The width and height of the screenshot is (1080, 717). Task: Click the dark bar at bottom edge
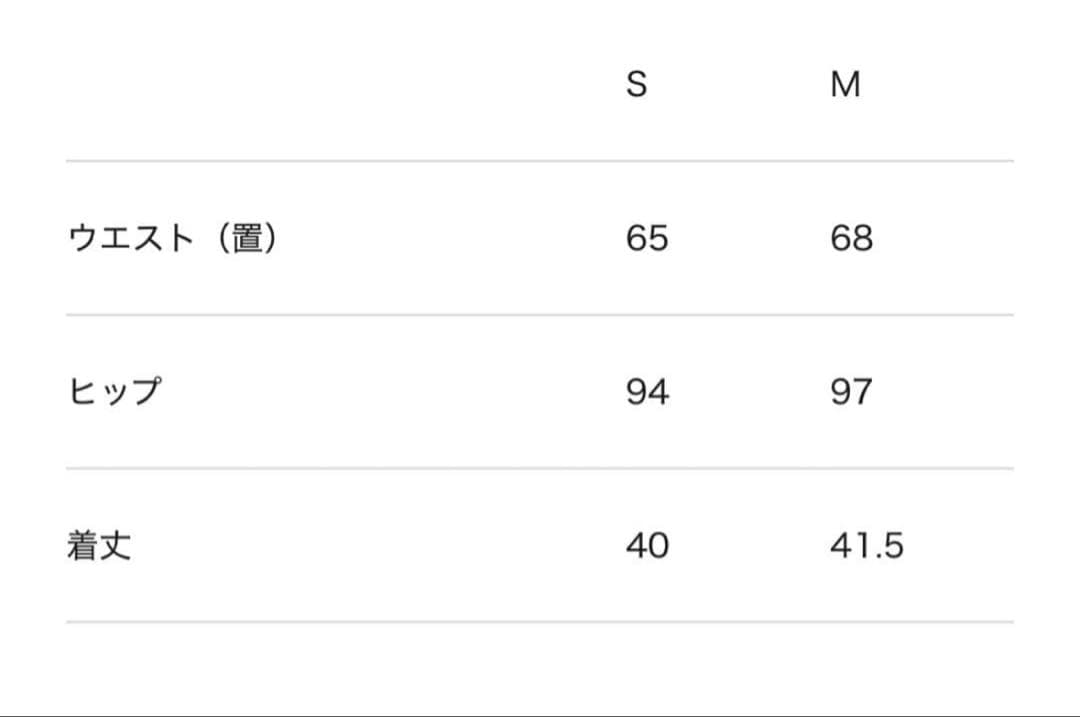click(x=540, y=714)
